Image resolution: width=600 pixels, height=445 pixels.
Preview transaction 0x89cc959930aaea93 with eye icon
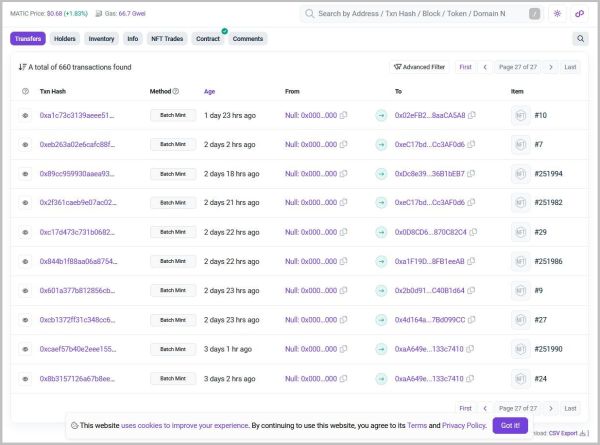tap(25, 174)
